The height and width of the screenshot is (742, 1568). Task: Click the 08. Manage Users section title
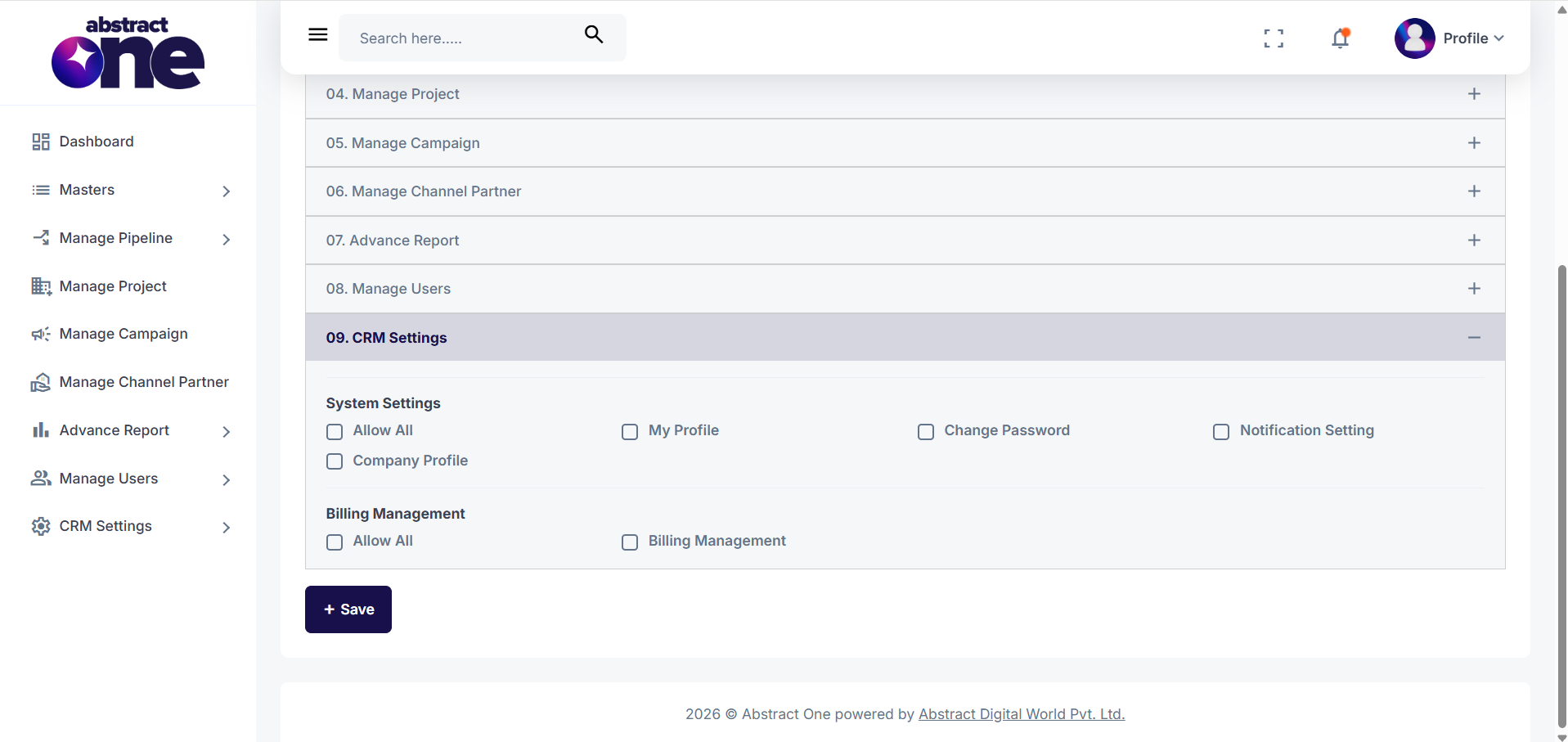point(389,289)
